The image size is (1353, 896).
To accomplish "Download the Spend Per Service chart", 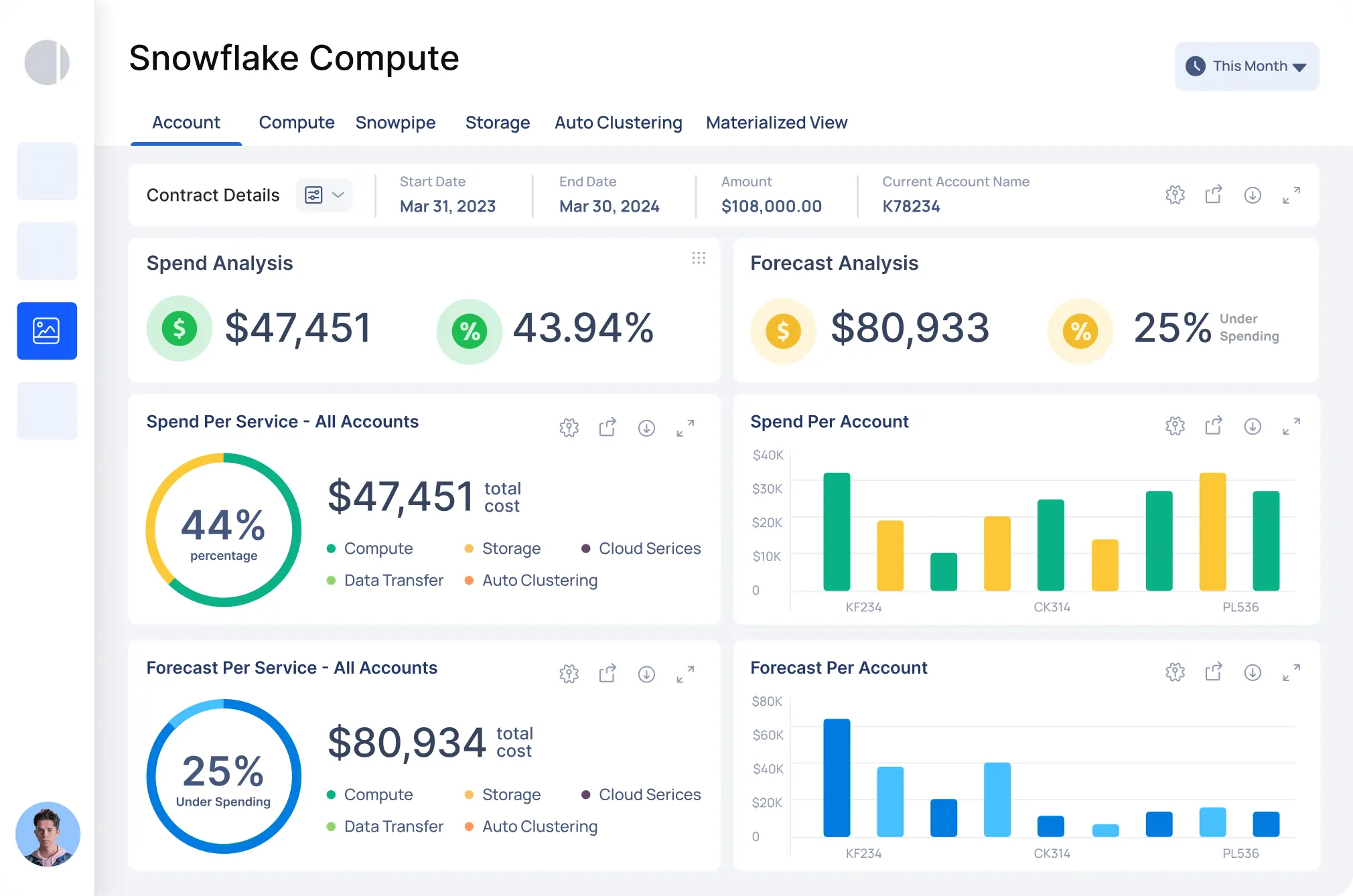I will pyautogui.click(x=646, y=428).
